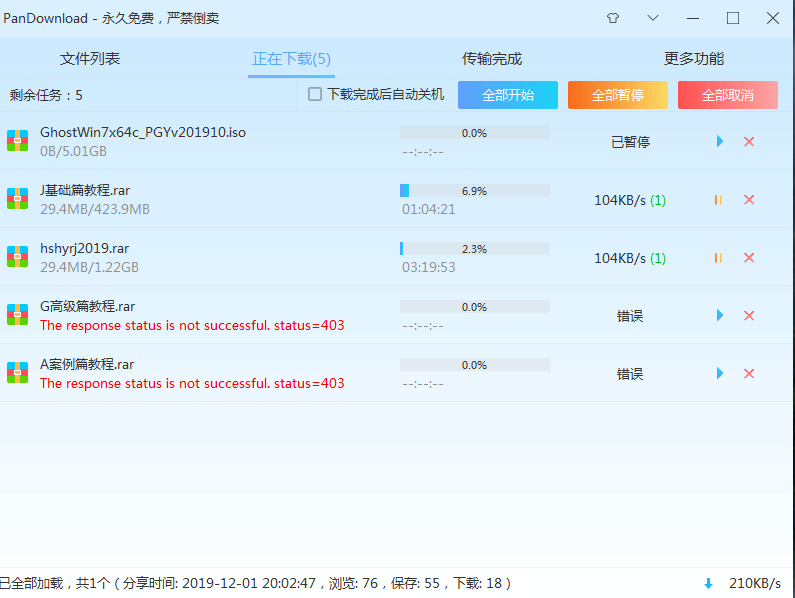Viewport: 795px width, 598px height.
Task: Click the 0.0% progress bar of G高级篇教程.rar
Action: tap(475, 307)
